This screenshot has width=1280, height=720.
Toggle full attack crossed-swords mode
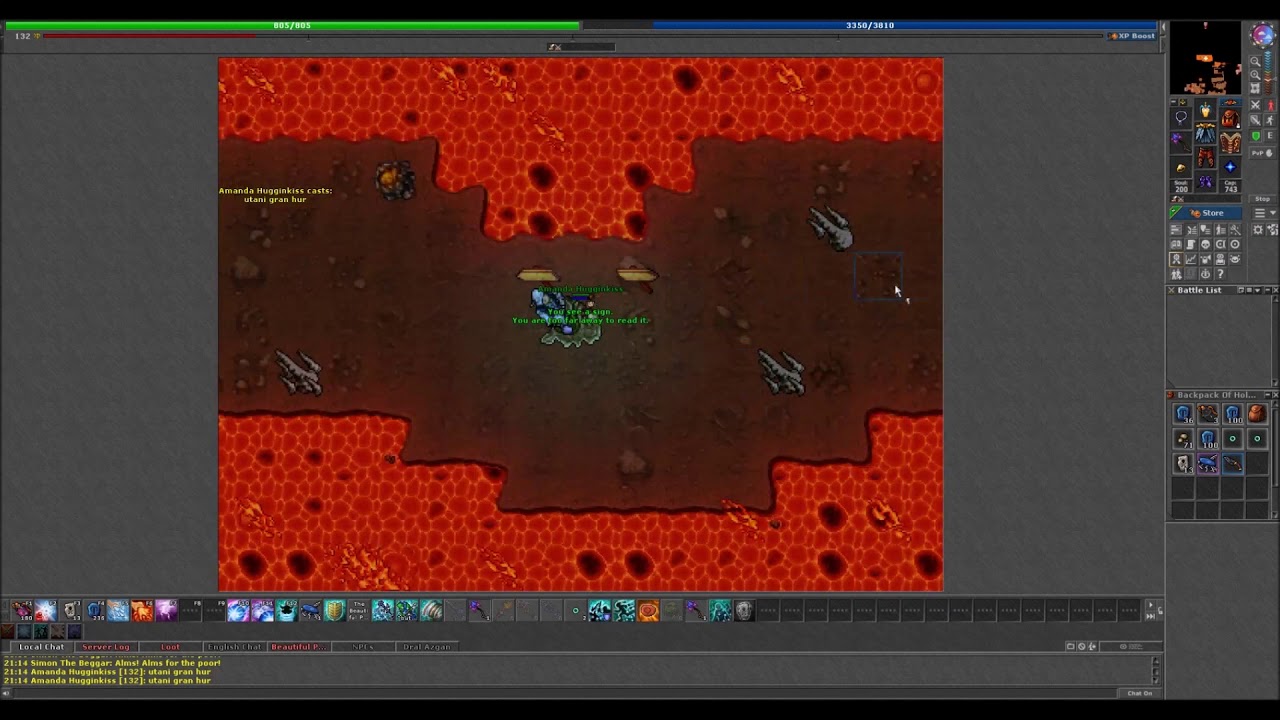(1255, 104)
